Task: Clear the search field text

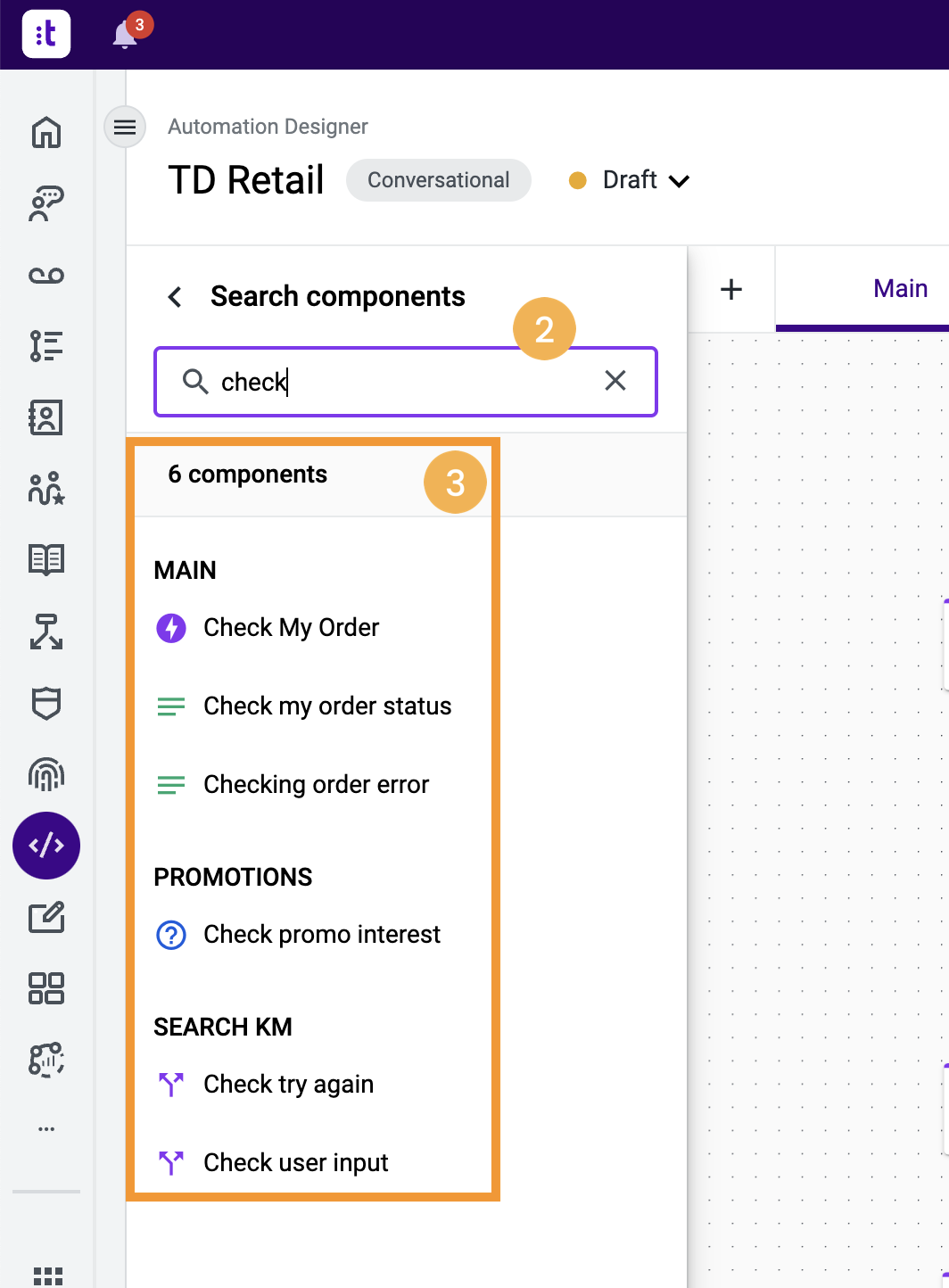Action: pyautogui.click(x=615, y=381)
